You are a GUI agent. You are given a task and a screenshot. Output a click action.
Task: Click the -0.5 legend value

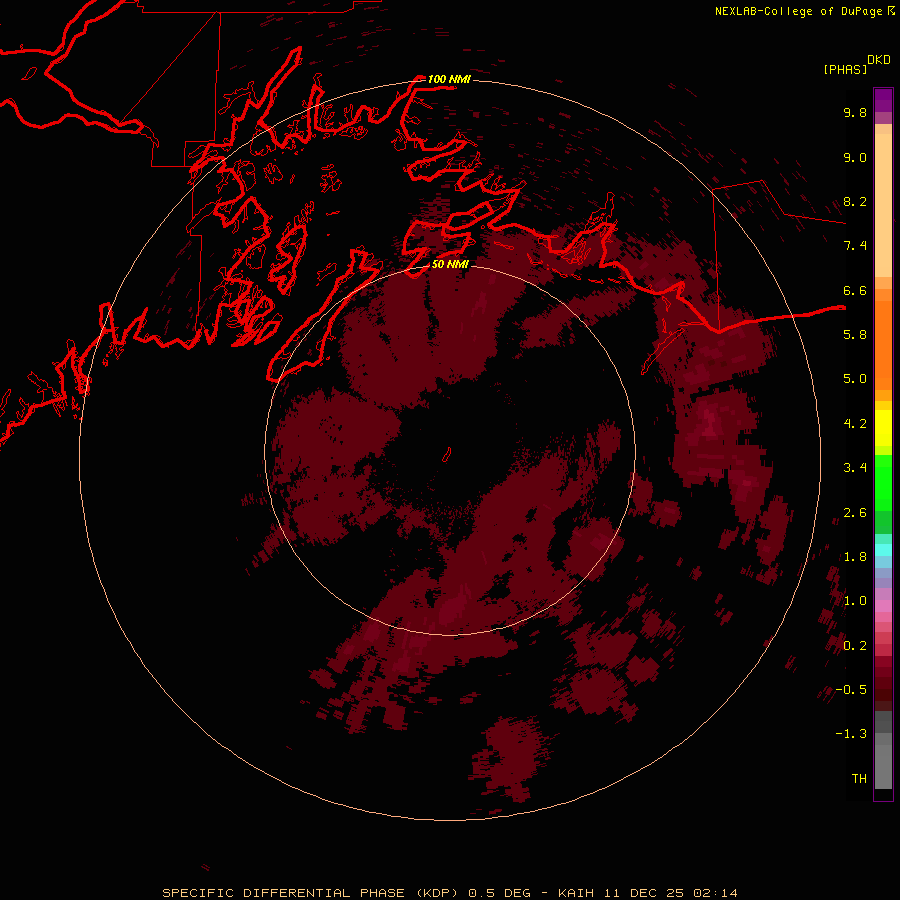pyautogui.click(x=851, y=690)
